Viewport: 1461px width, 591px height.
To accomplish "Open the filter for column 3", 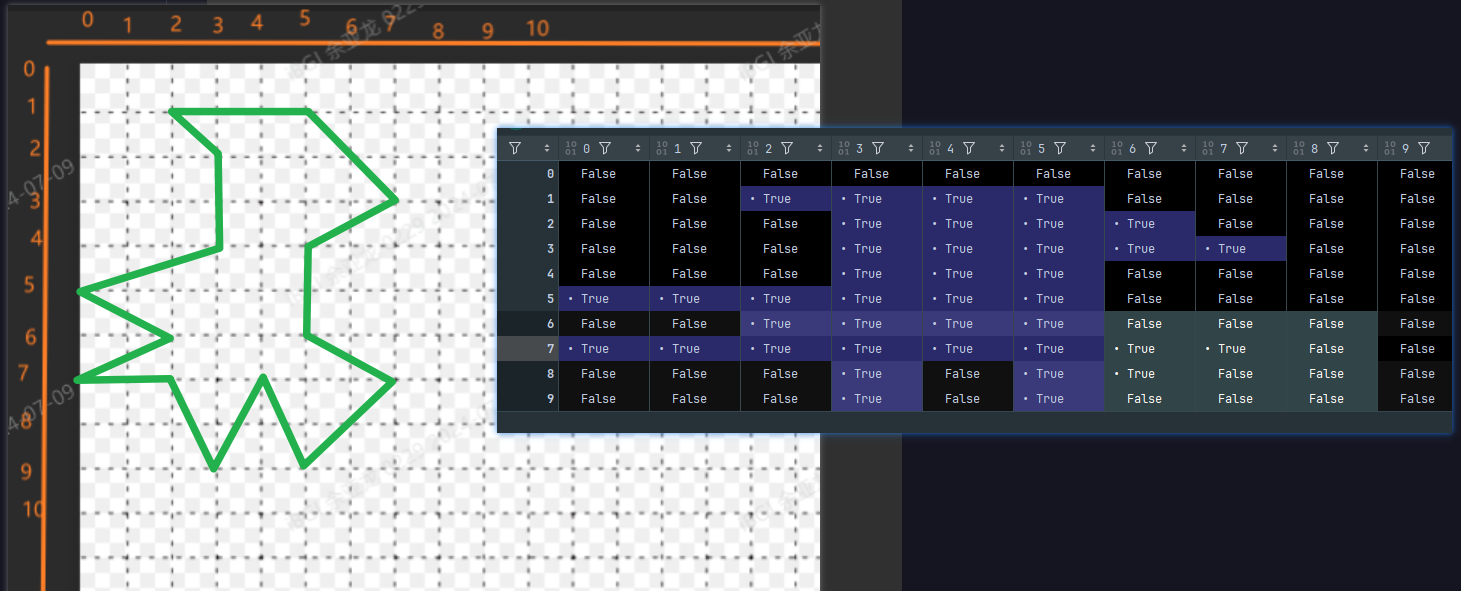I will (x=878, y=148).
